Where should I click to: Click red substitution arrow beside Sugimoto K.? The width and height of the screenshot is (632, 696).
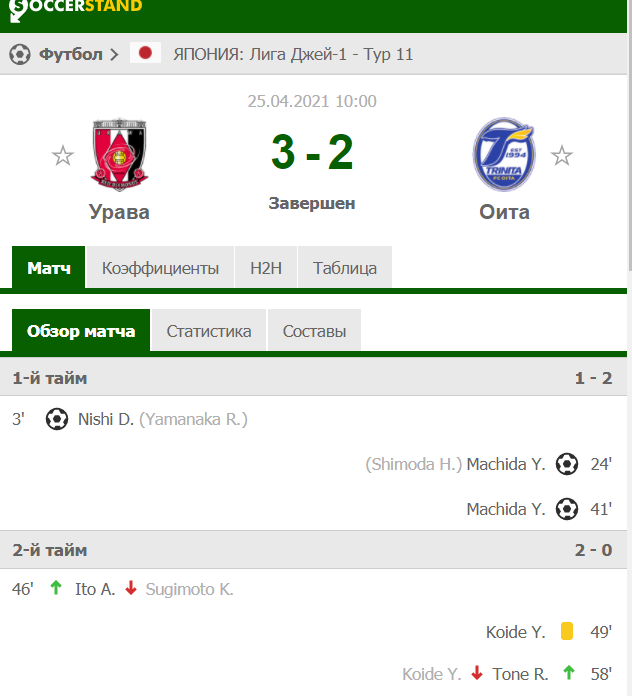click(x=130, y=589)
